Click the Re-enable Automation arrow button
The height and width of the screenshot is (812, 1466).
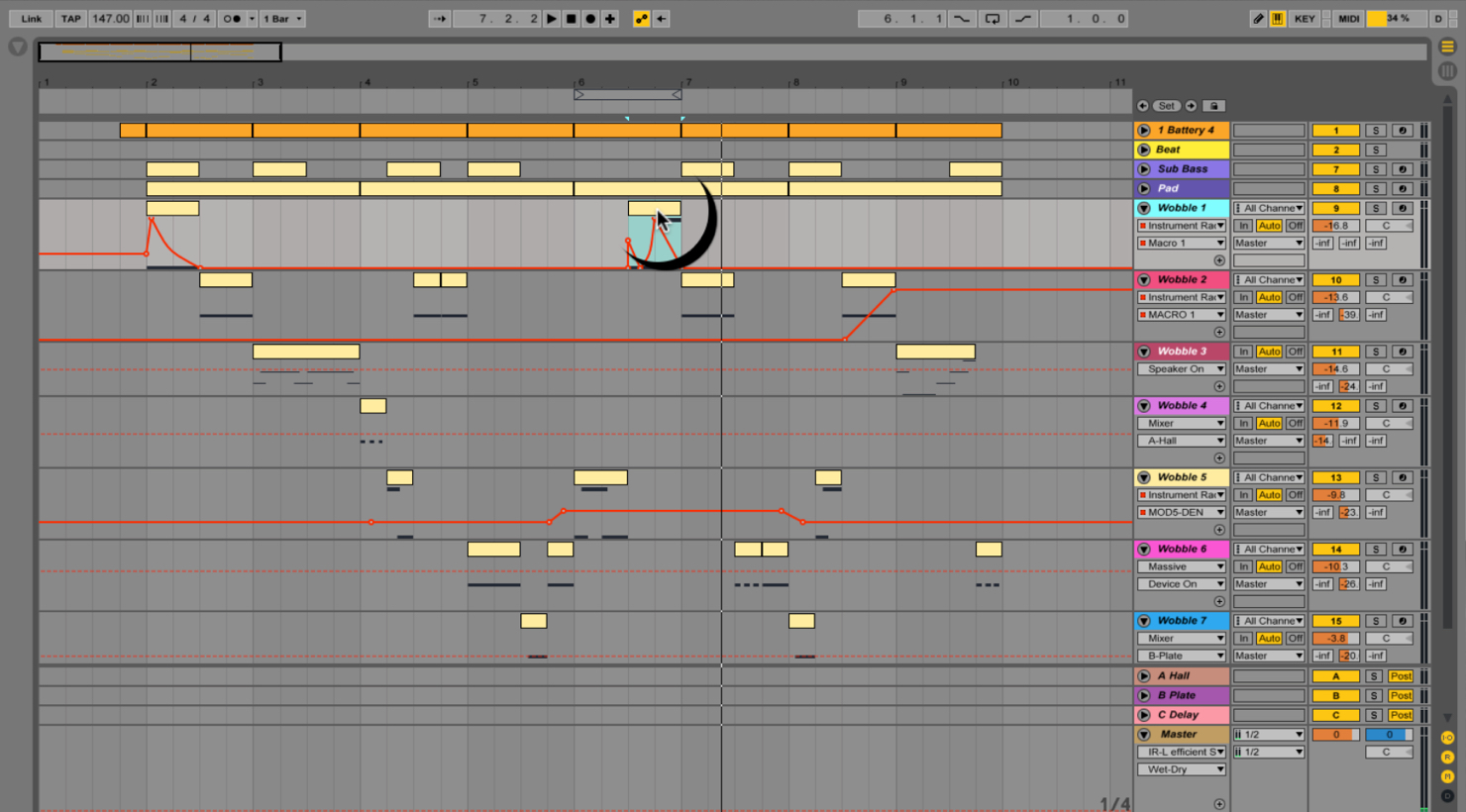pos(662,18)
